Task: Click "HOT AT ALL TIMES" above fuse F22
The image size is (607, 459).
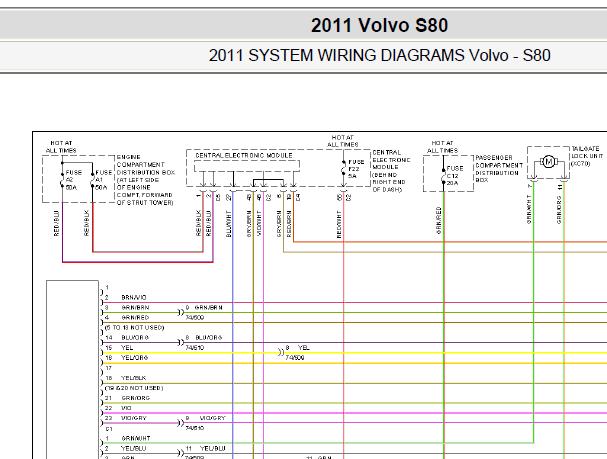Action: 343,141
